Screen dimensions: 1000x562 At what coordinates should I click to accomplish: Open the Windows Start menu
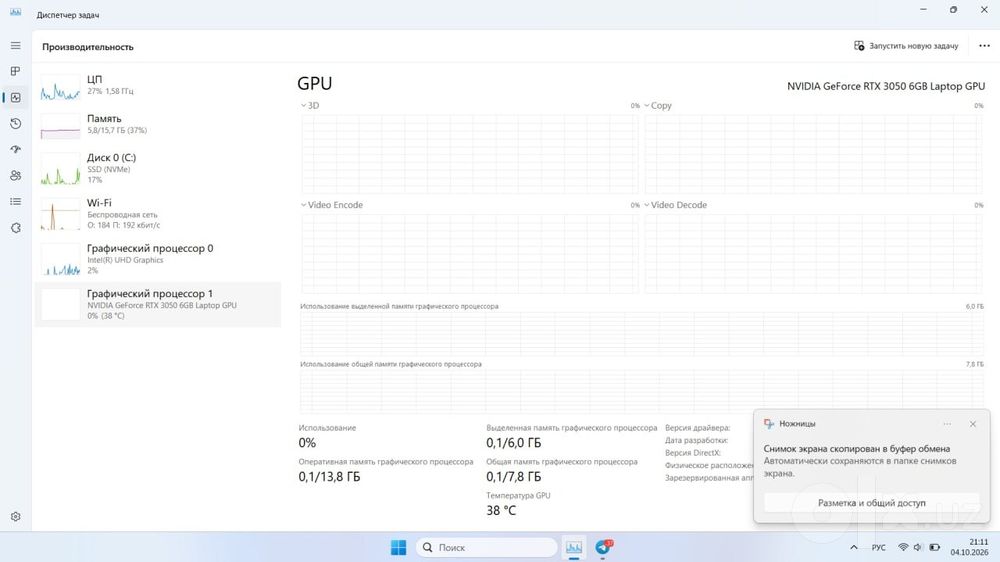click(x=399, y=547)
